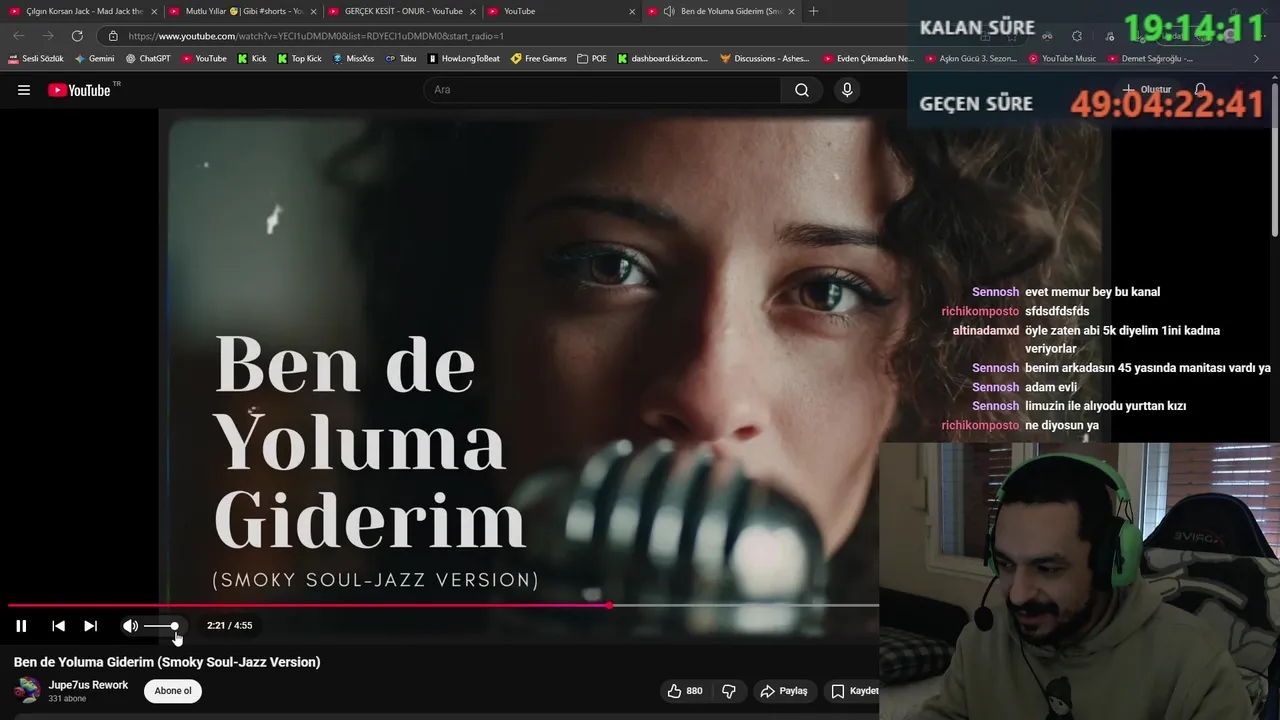This screenshot has width=1280, height=720.
Task: Mute the tab via its speaker icon
Action: click(x=669, y=11)
